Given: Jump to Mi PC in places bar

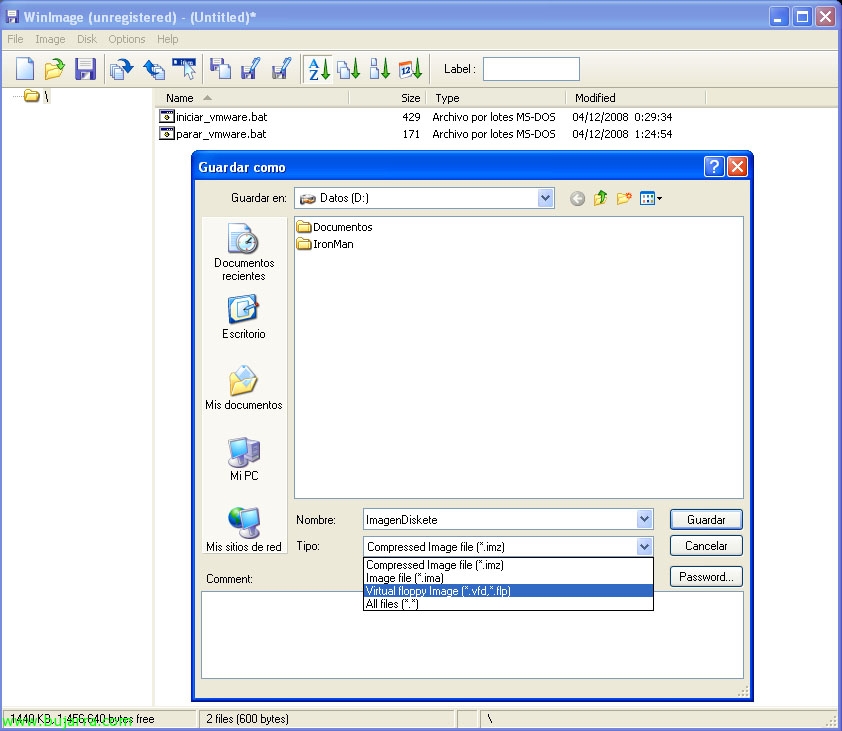Looking at the screenshot, I should [243, 460].
